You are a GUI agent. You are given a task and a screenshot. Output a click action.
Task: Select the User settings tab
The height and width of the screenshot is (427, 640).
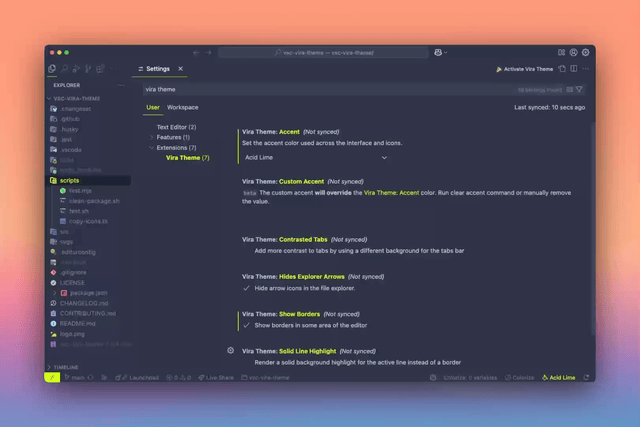pyautogui.click(x=153, y=107)
